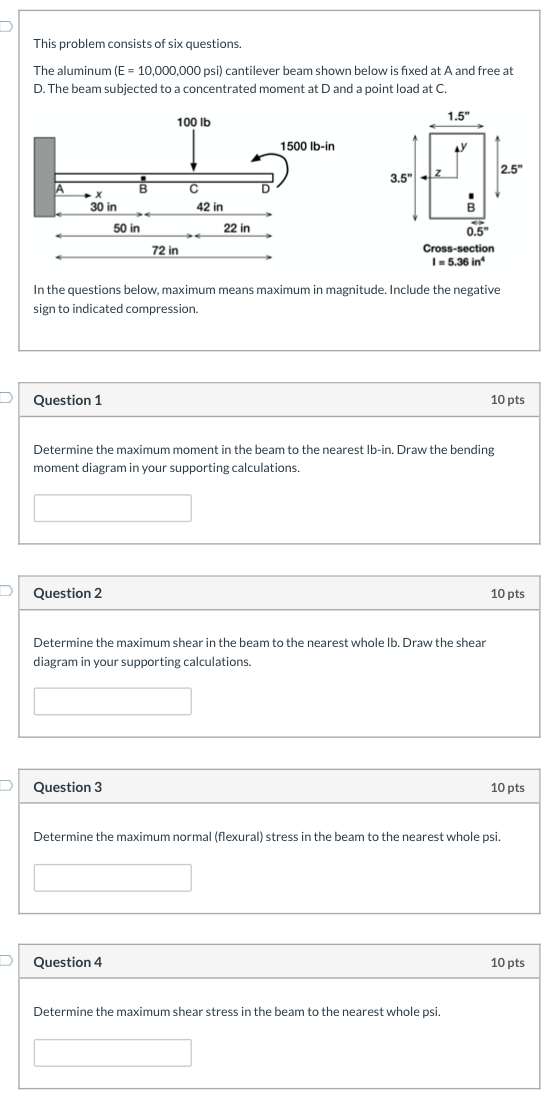
Task: Flag Question 2 for review
Action: [5, 590]
